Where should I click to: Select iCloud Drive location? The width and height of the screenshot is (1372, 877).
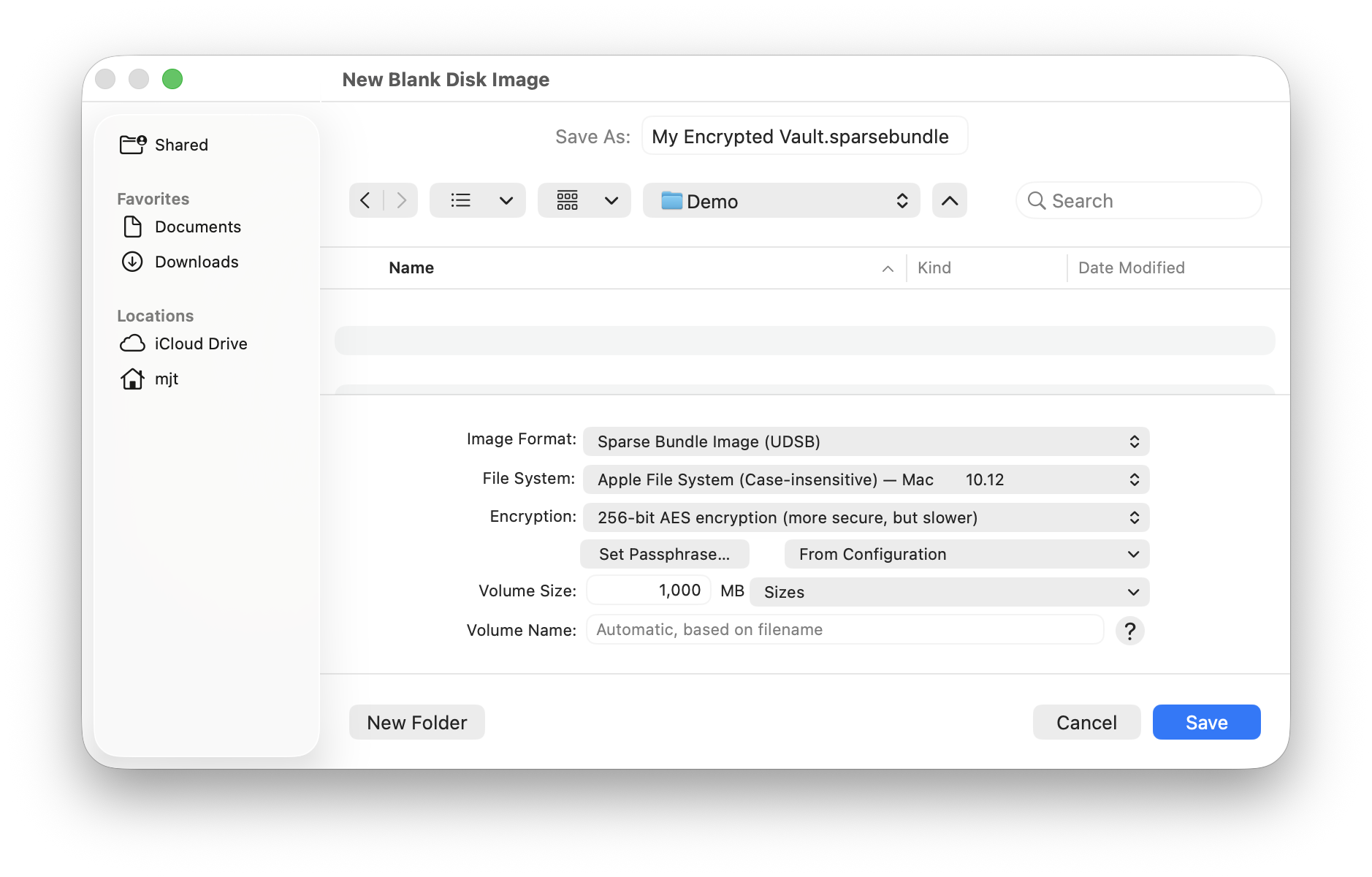tap(200, 343)
